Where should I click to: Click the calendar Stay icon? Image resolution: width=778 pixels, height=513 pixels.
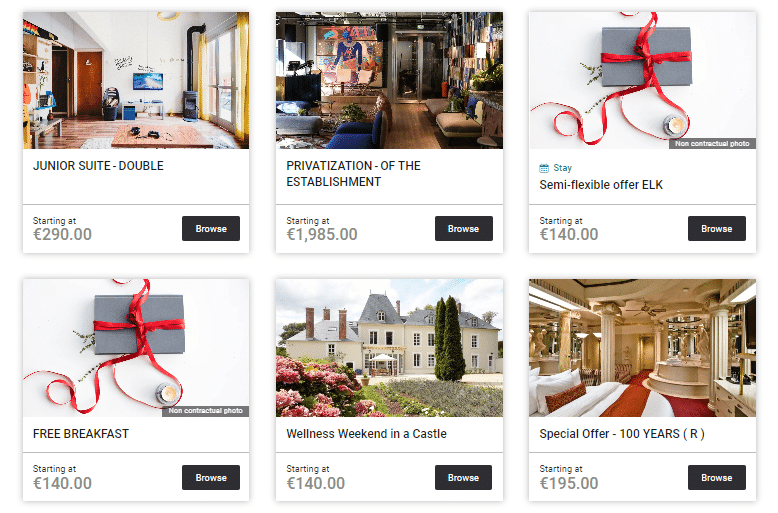point(544,168)
